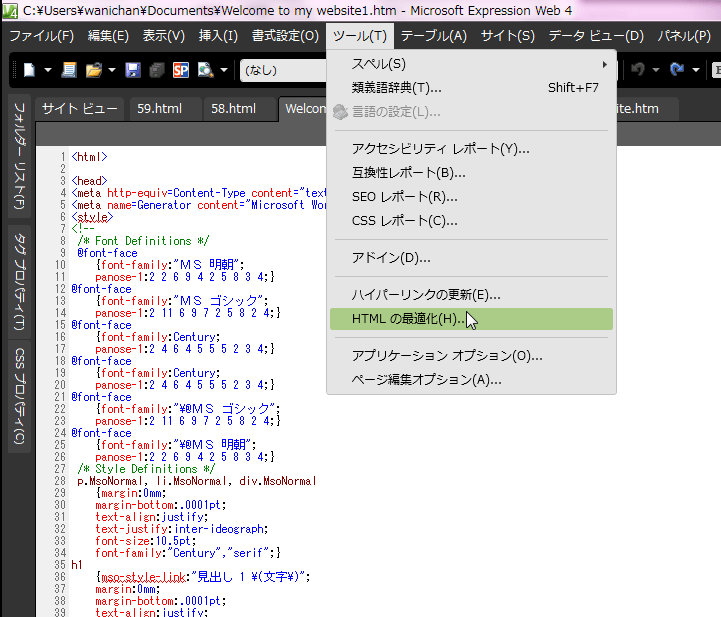Viewport: 721px width, 617px height.
Task: Expand the Open folder dropdown arrow
Action: 111,70
